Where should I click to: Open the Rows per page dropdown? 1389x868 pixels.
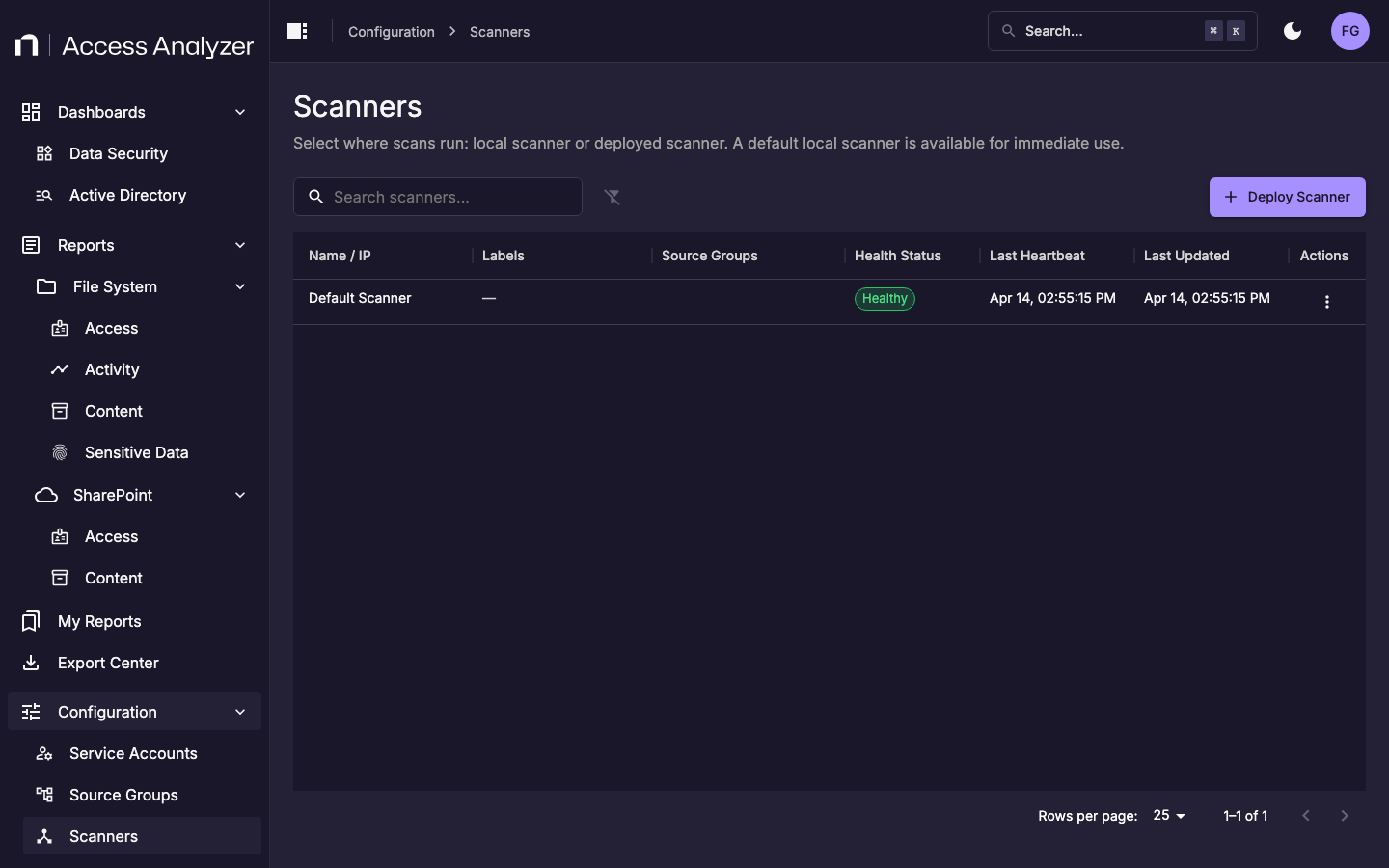pos(1168,816)
